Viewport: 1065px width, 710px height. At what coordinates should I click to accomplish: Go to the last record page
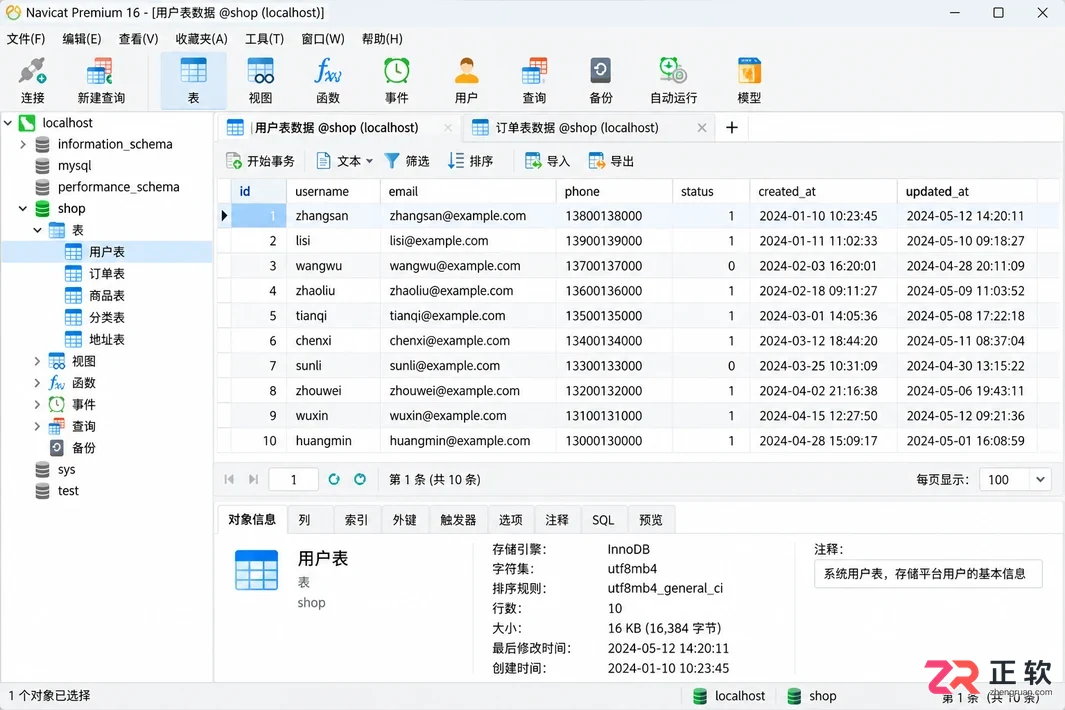point(253,479)
